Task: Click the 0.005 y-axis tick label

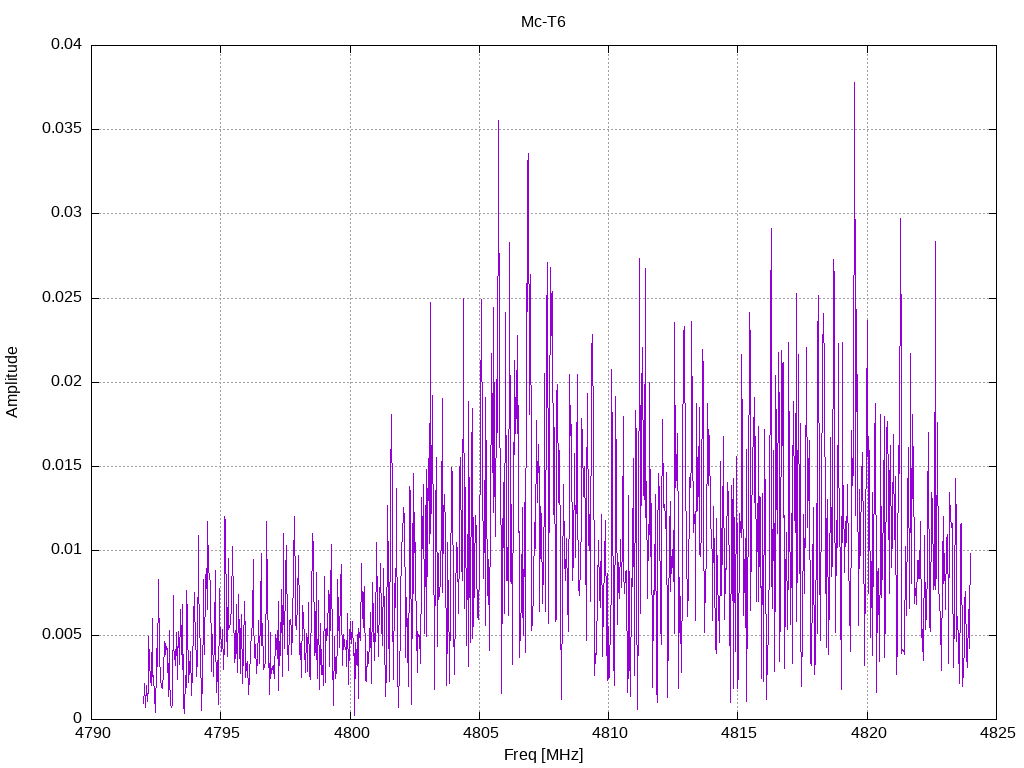Action: pos(62,635)
